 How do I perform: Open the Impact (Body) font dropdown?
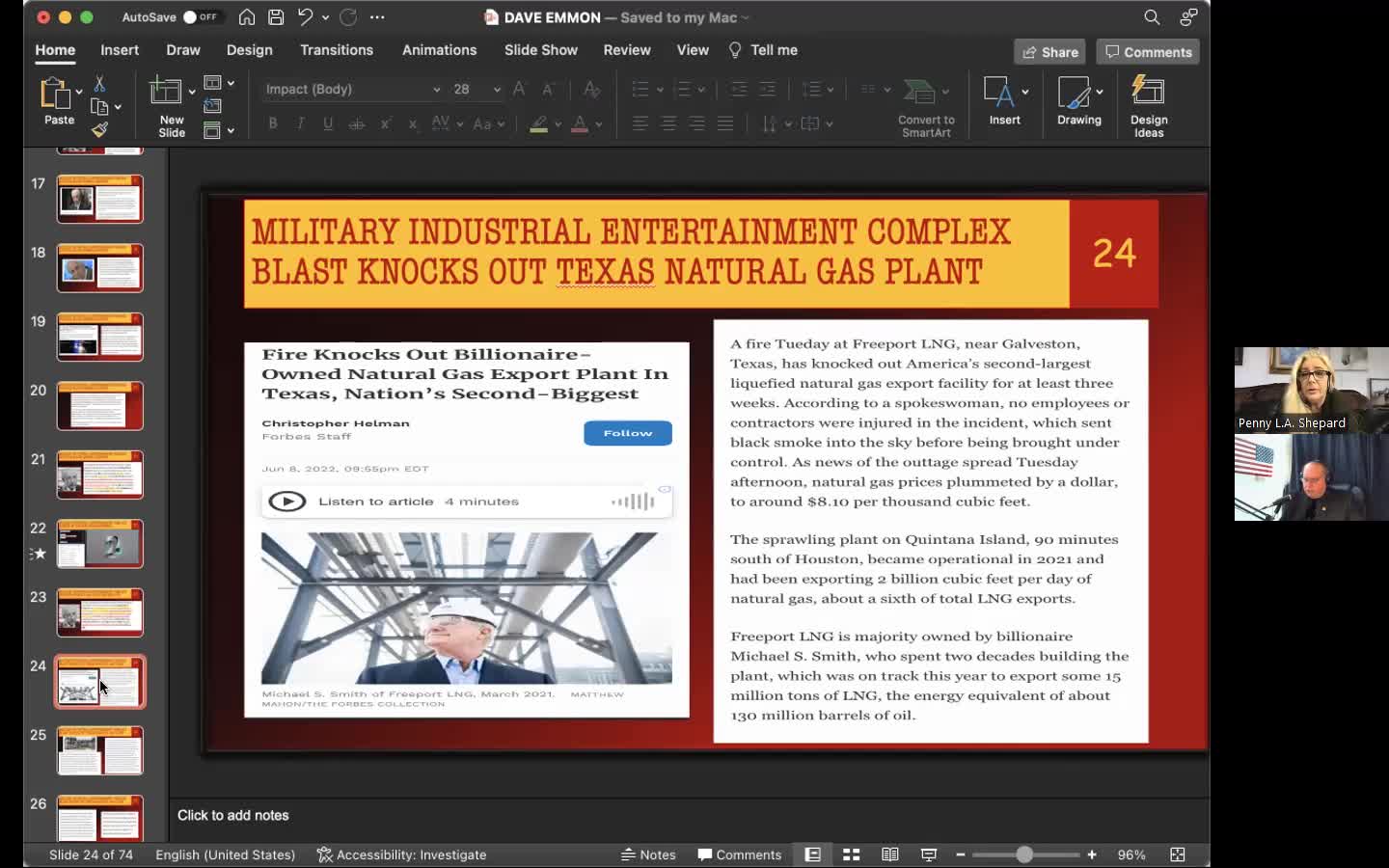436,89
